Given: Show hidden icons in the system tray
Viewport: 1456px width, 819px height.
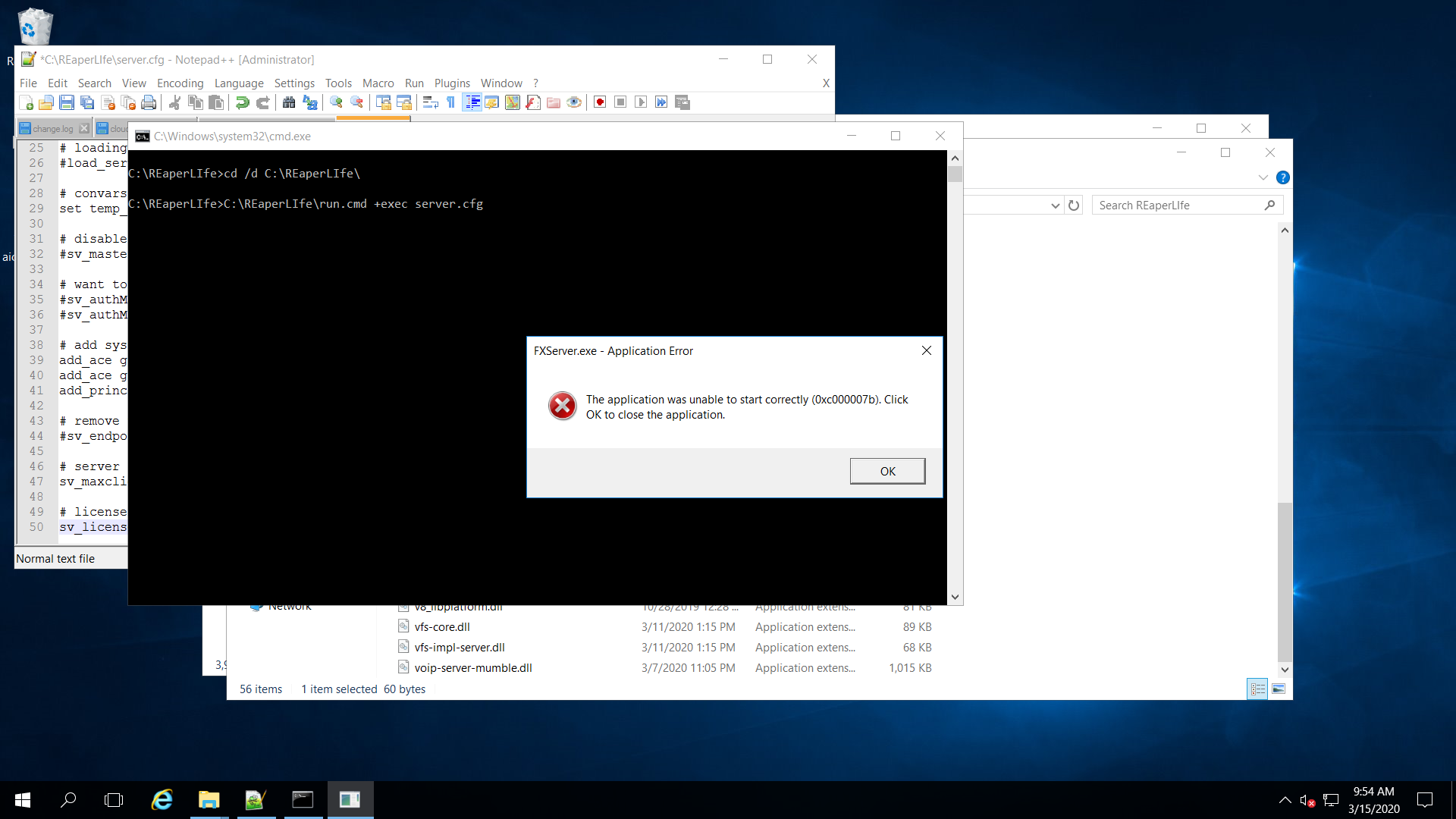Looking at the screenshot, I should pos(1285,799).
